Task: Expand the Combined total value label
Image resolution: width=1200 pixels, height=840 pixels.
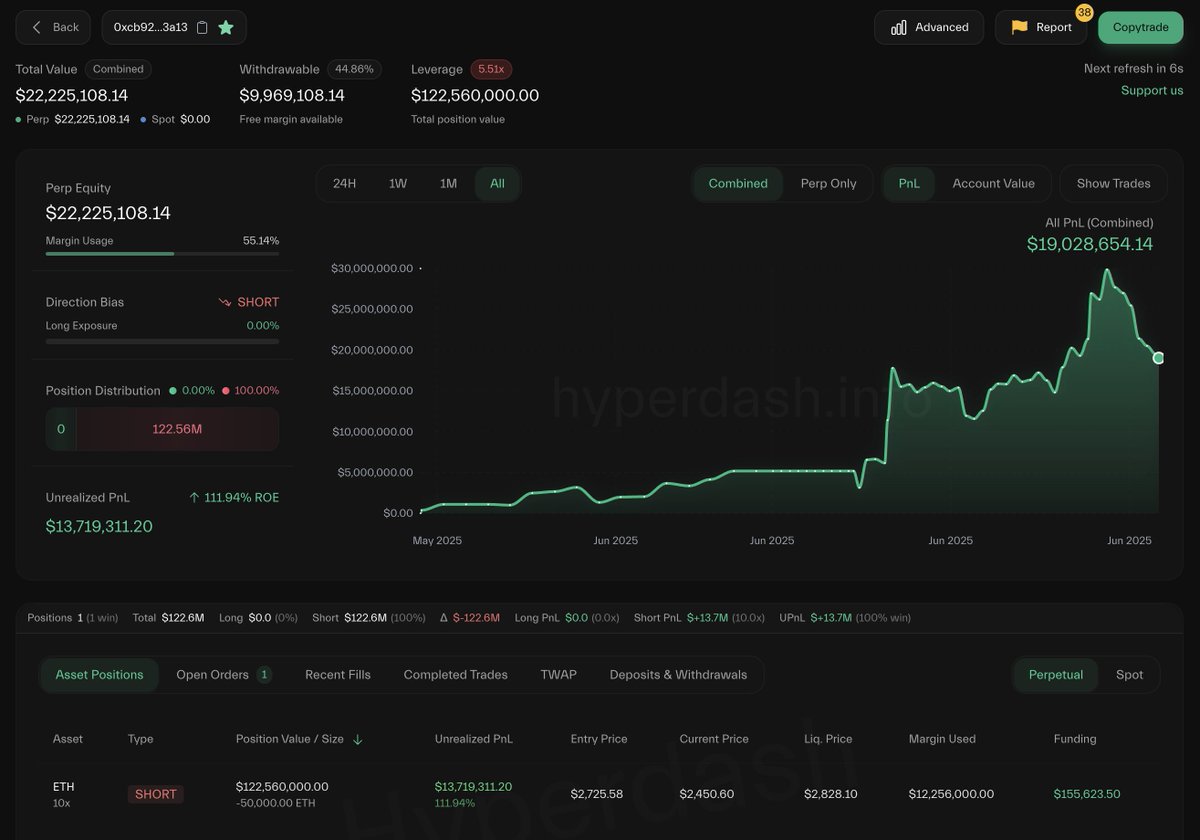Action: (118, 69)
